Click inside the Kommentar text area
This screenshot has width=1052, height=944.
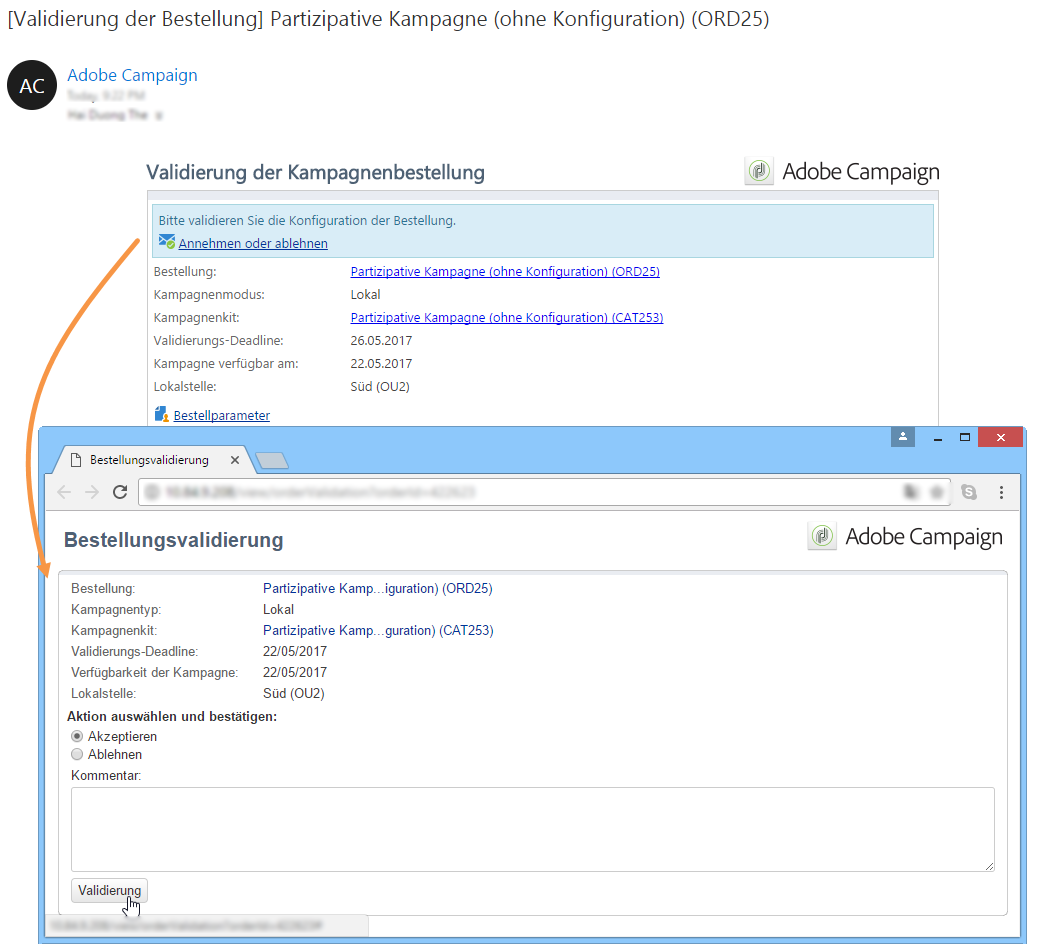(x=533, y=829)
